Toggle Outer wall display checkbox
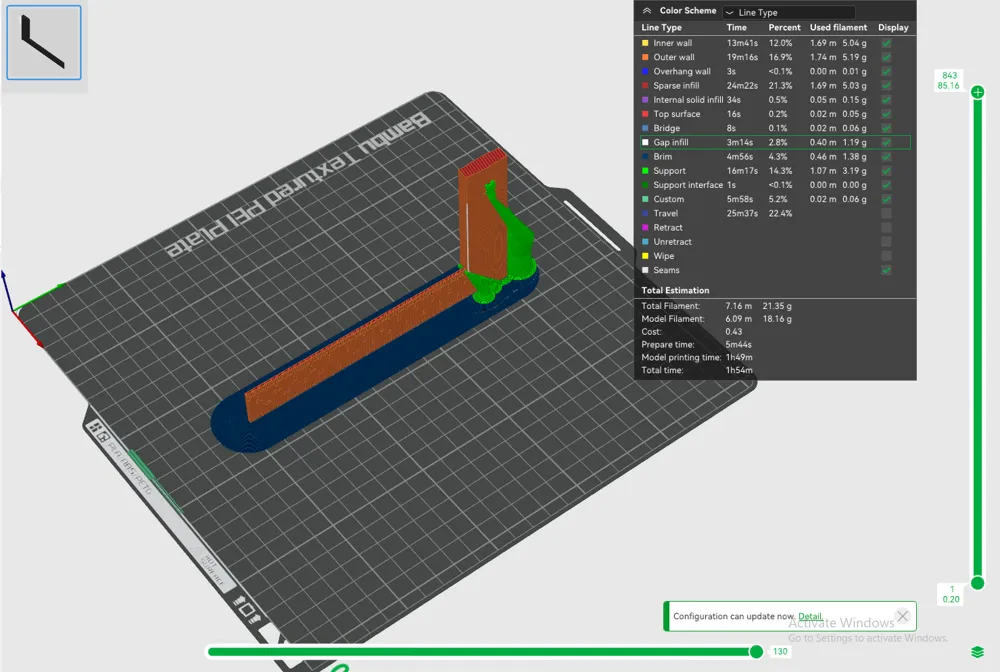The image size is (1000, 672). click(x=886, y=57)
